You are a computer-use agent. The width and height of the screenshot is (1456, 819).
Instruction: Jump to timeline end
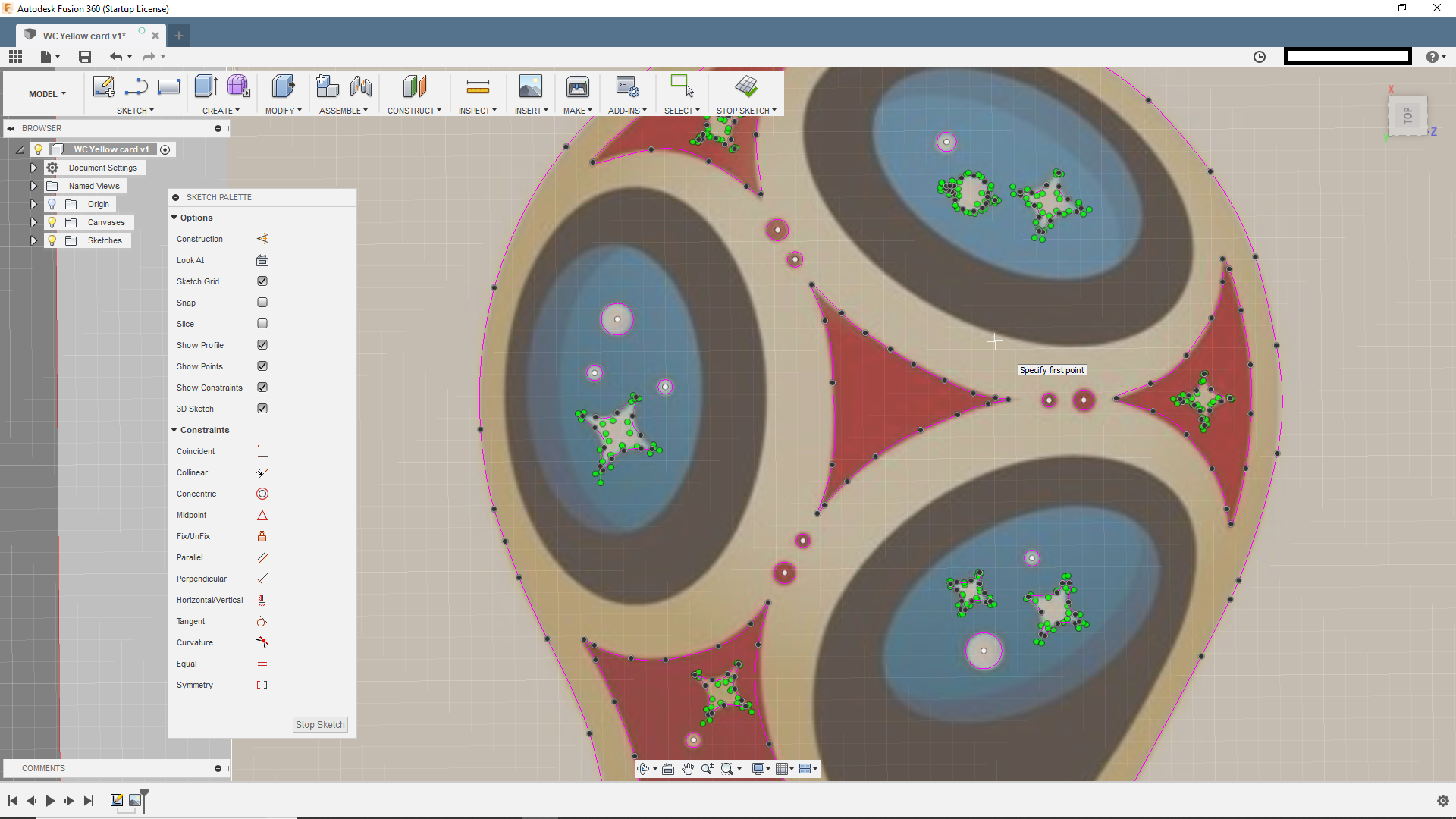click(89, 801)
